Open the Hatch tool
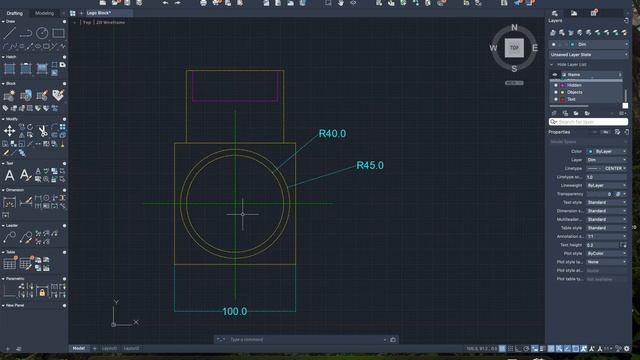The height and width of the screenshot is (360, 640). pos(9,69)
